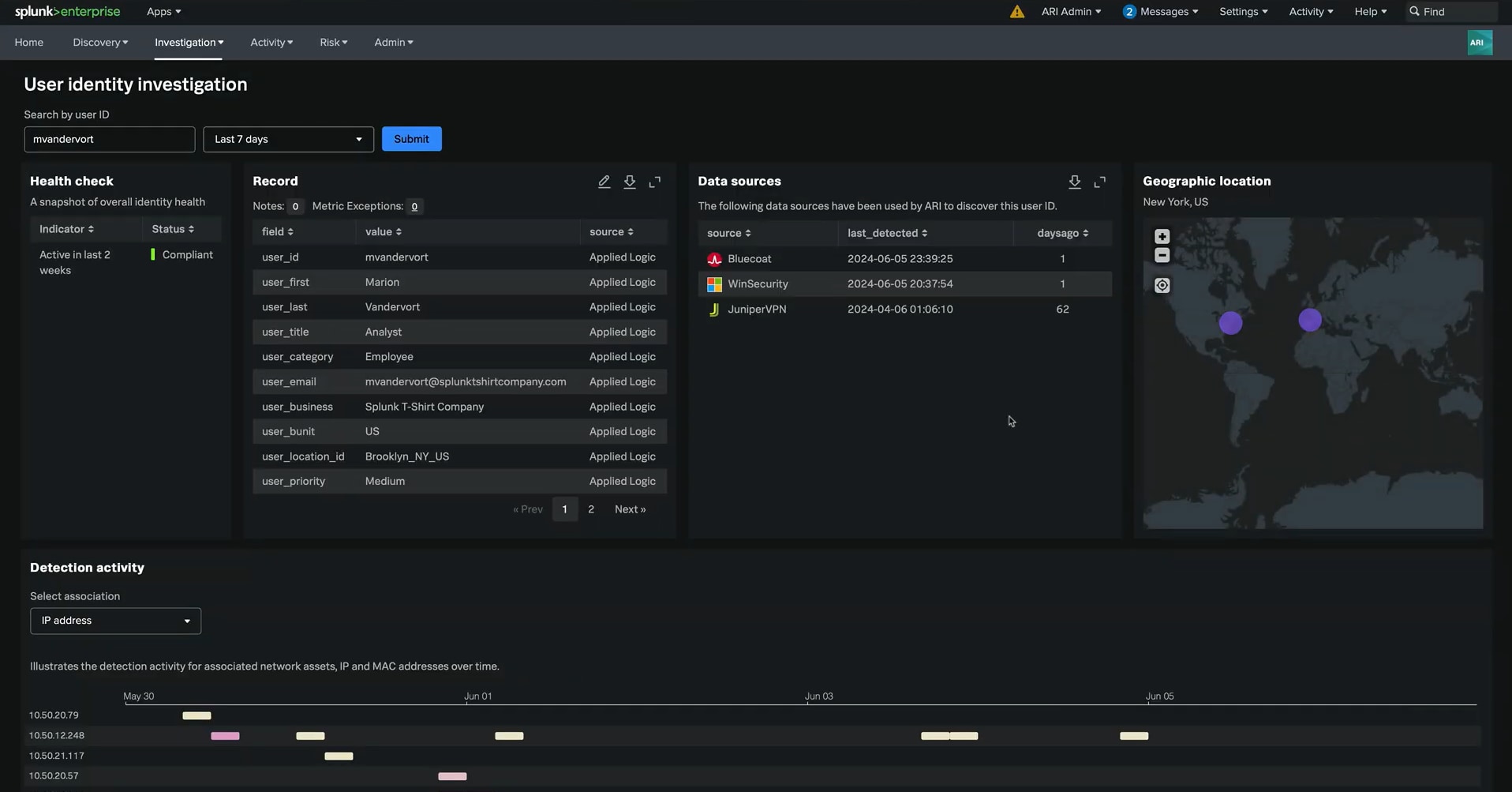Download the Data sources table
This screenshot has width=1512, height=792.
click(1075, 182)
